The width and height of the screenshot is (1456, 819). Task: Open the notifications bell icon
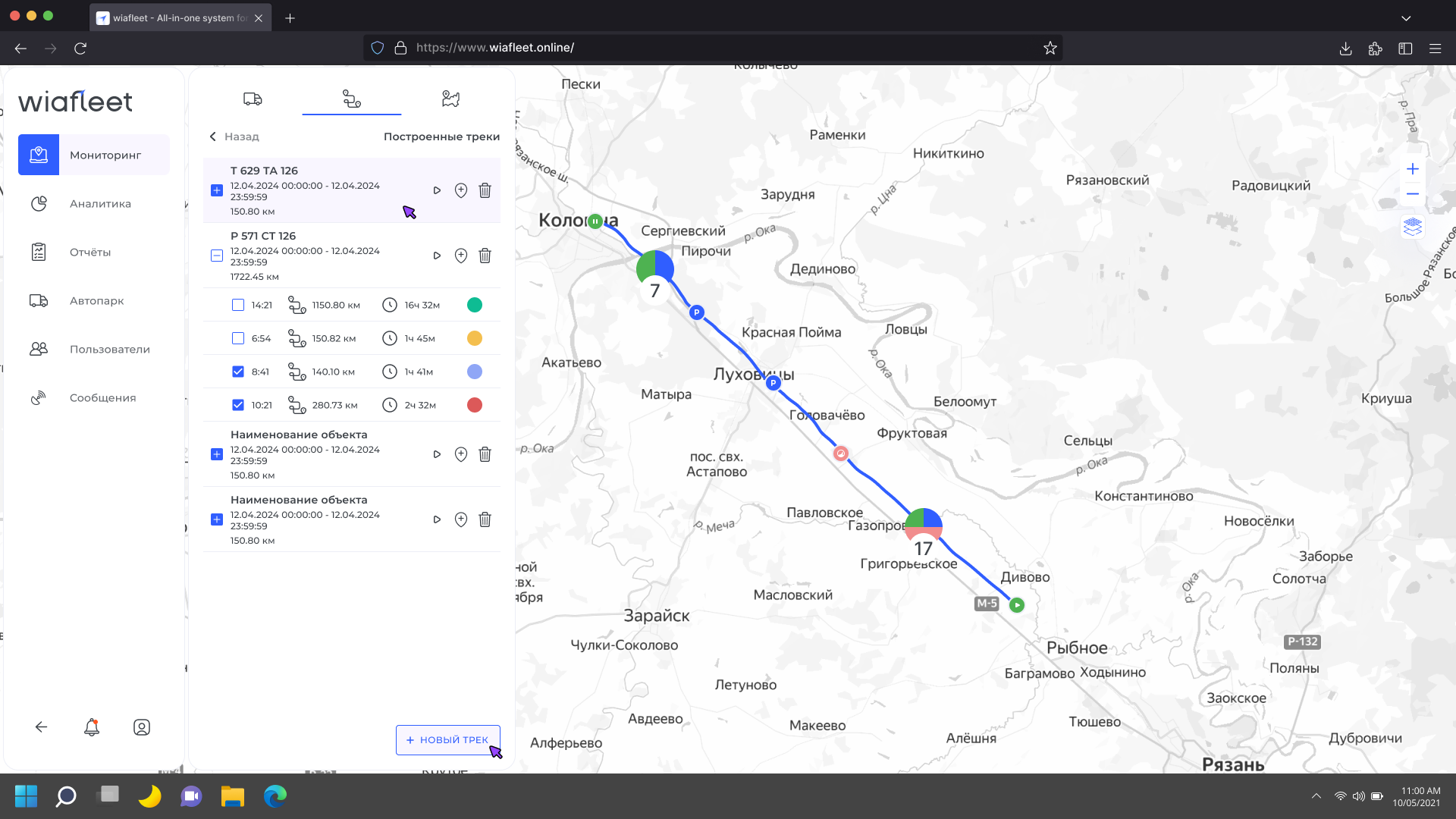(x=92, y=727)
